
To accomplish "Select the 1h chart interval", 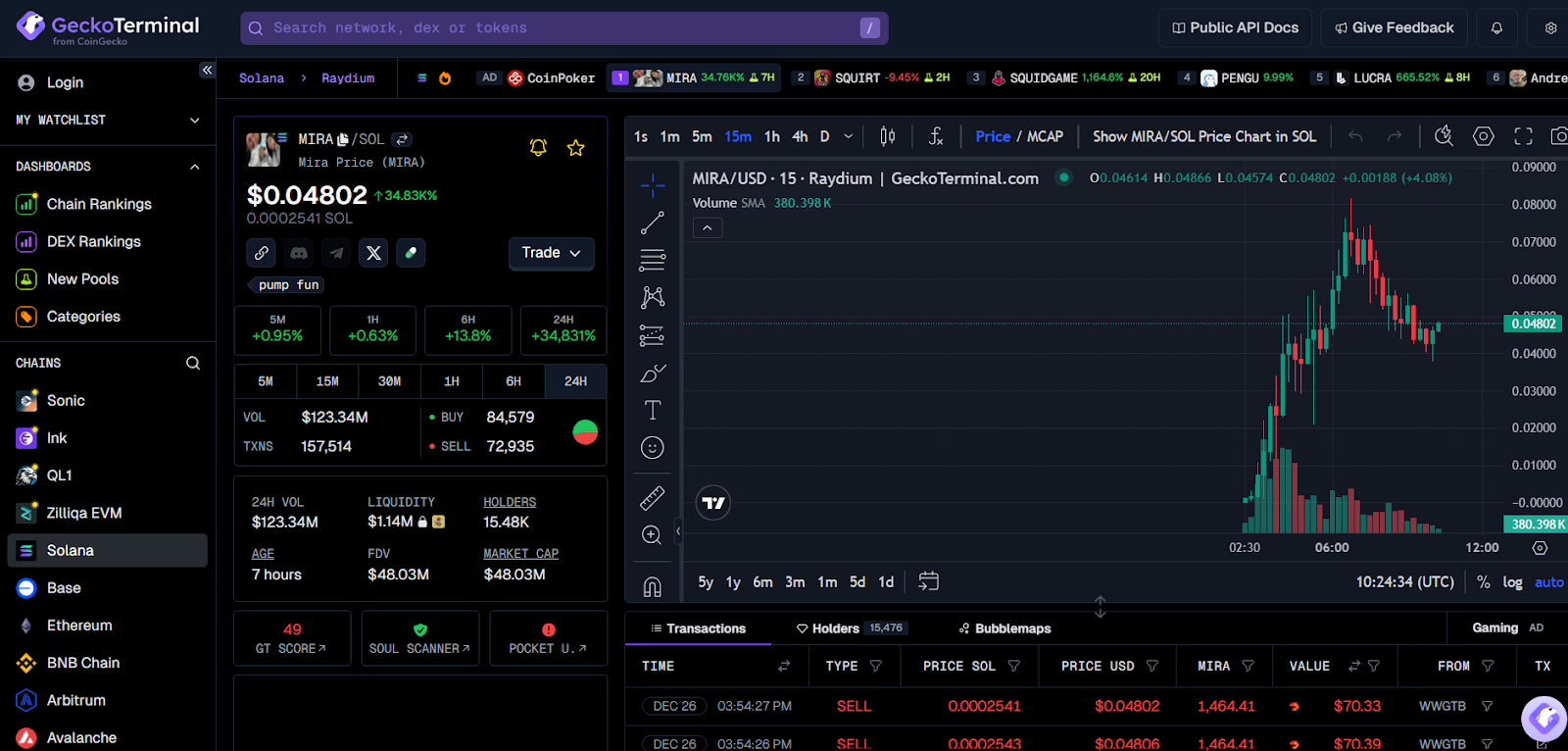I will point(772,136).
